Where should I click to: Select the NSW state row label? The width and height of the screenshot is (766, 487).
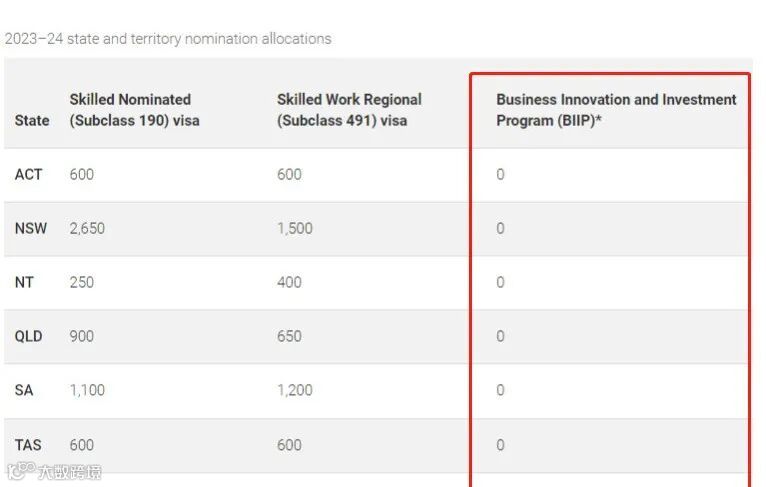31,228
